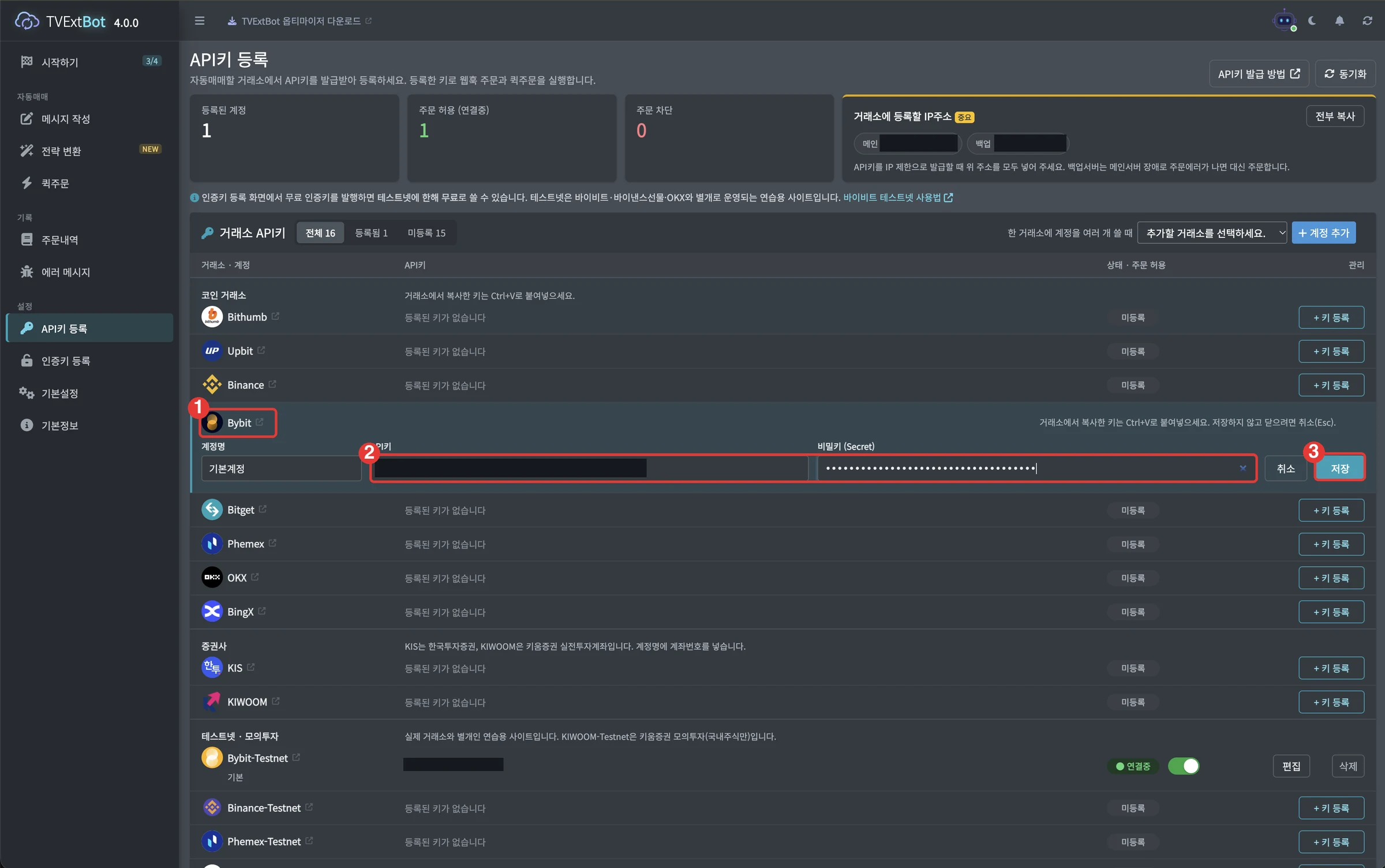Screen dimensions: 1385x868
Task: Open Bybit-Testnet external link icon
Action: click(x=296, y=757)
